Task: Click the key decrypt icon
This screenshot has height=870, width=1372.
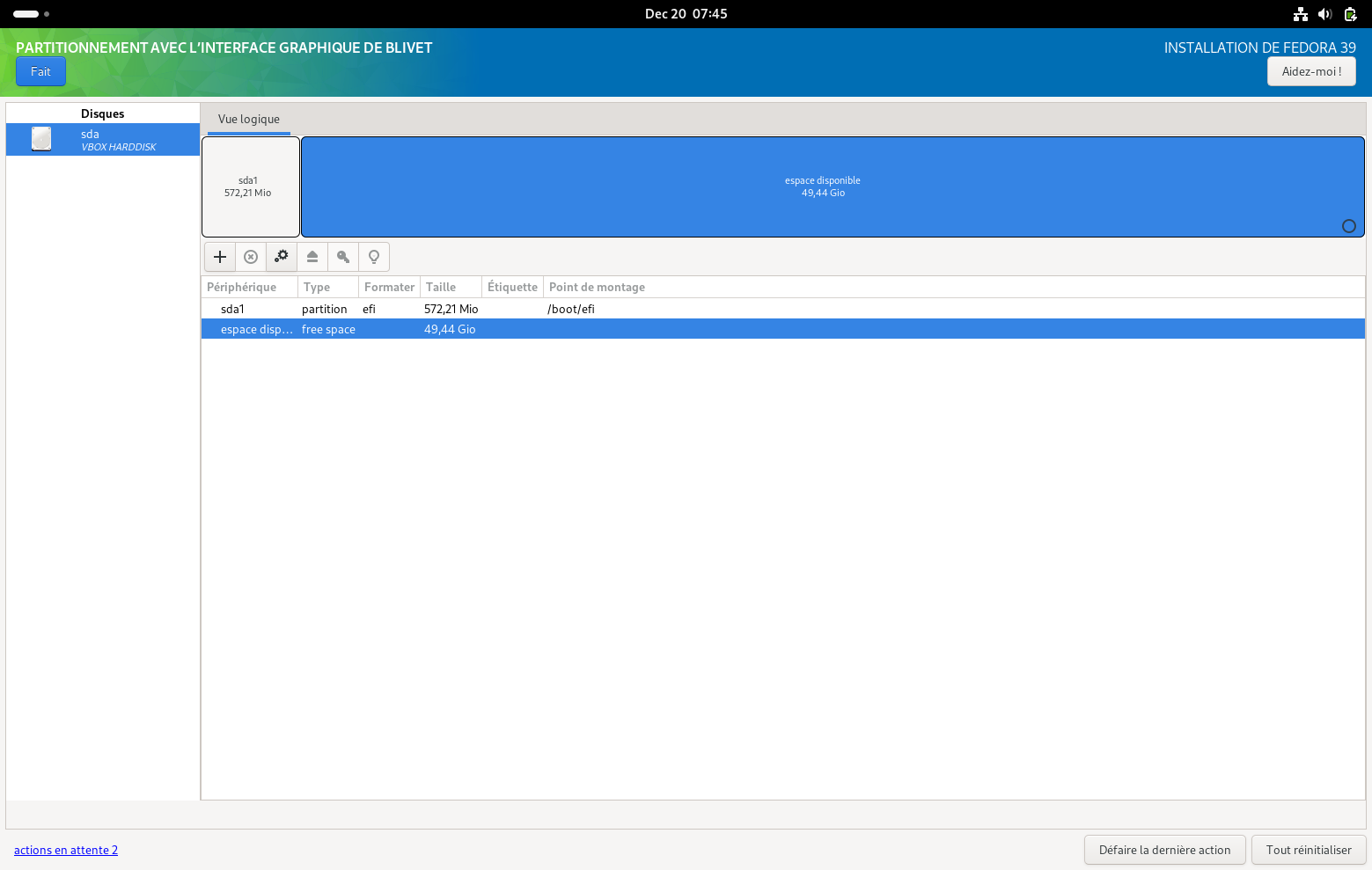Action: (x=343, y=257)
